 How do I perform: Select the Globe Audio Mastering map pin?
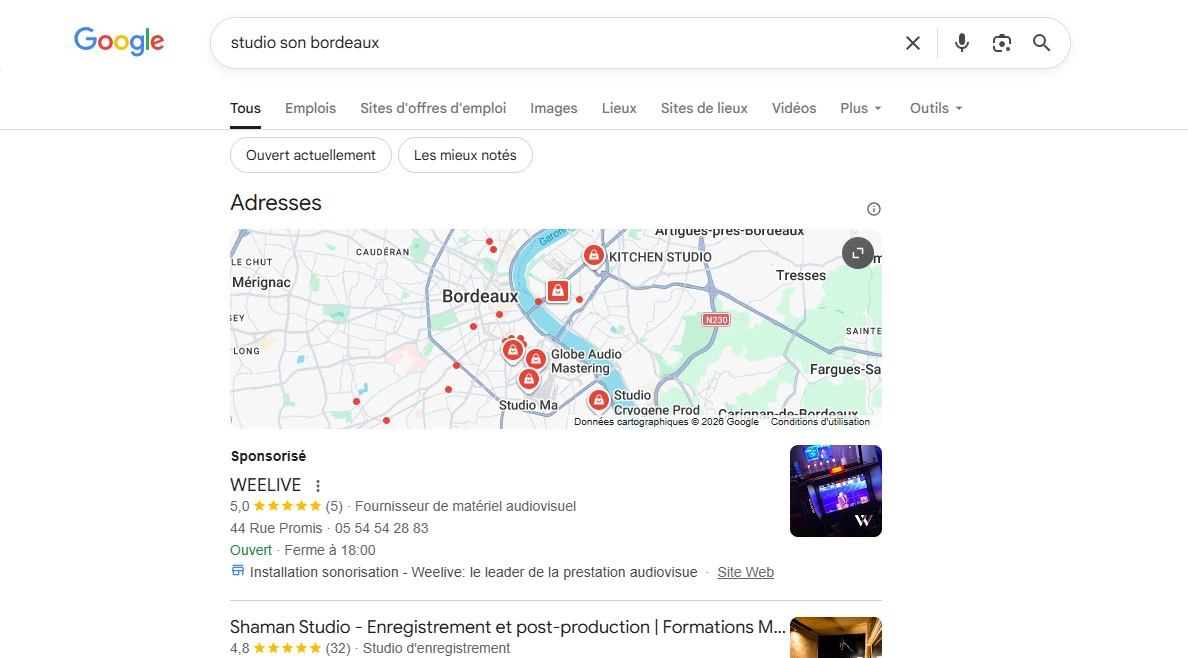pyautogui.click(x=536, y=359)
